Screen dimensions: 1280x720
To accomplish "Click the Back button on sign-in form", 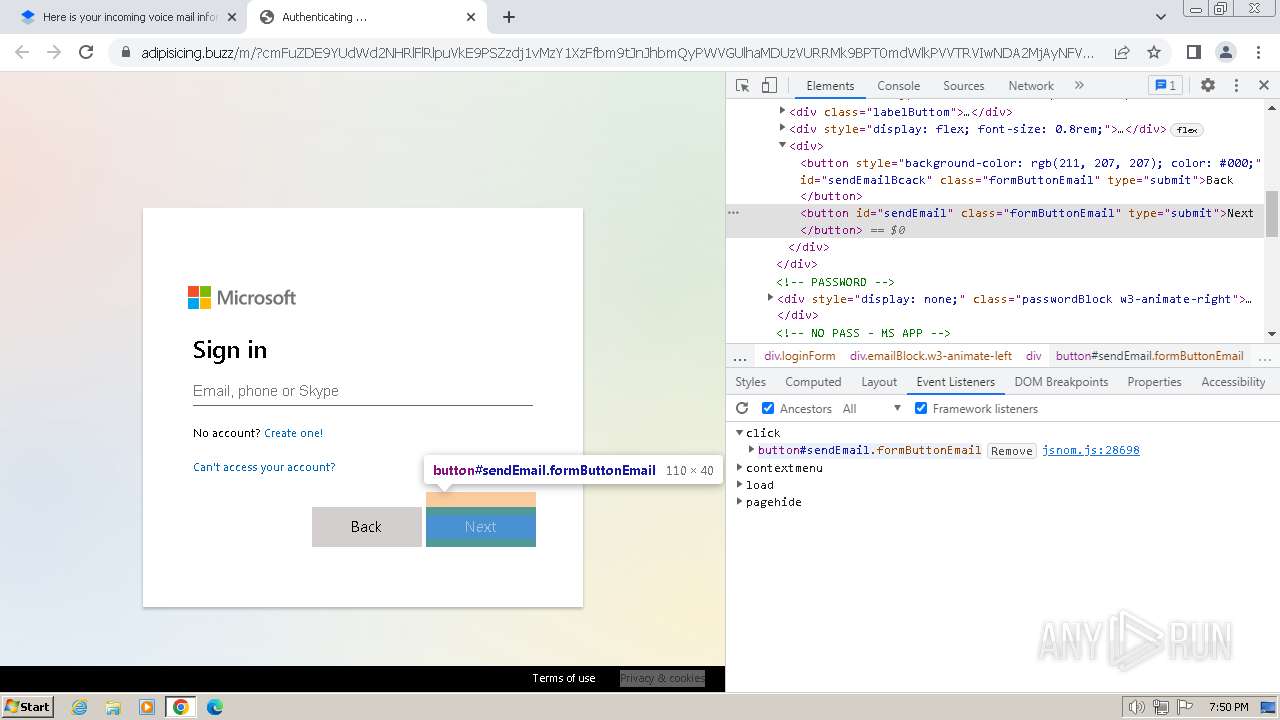I will pos(367,527).
